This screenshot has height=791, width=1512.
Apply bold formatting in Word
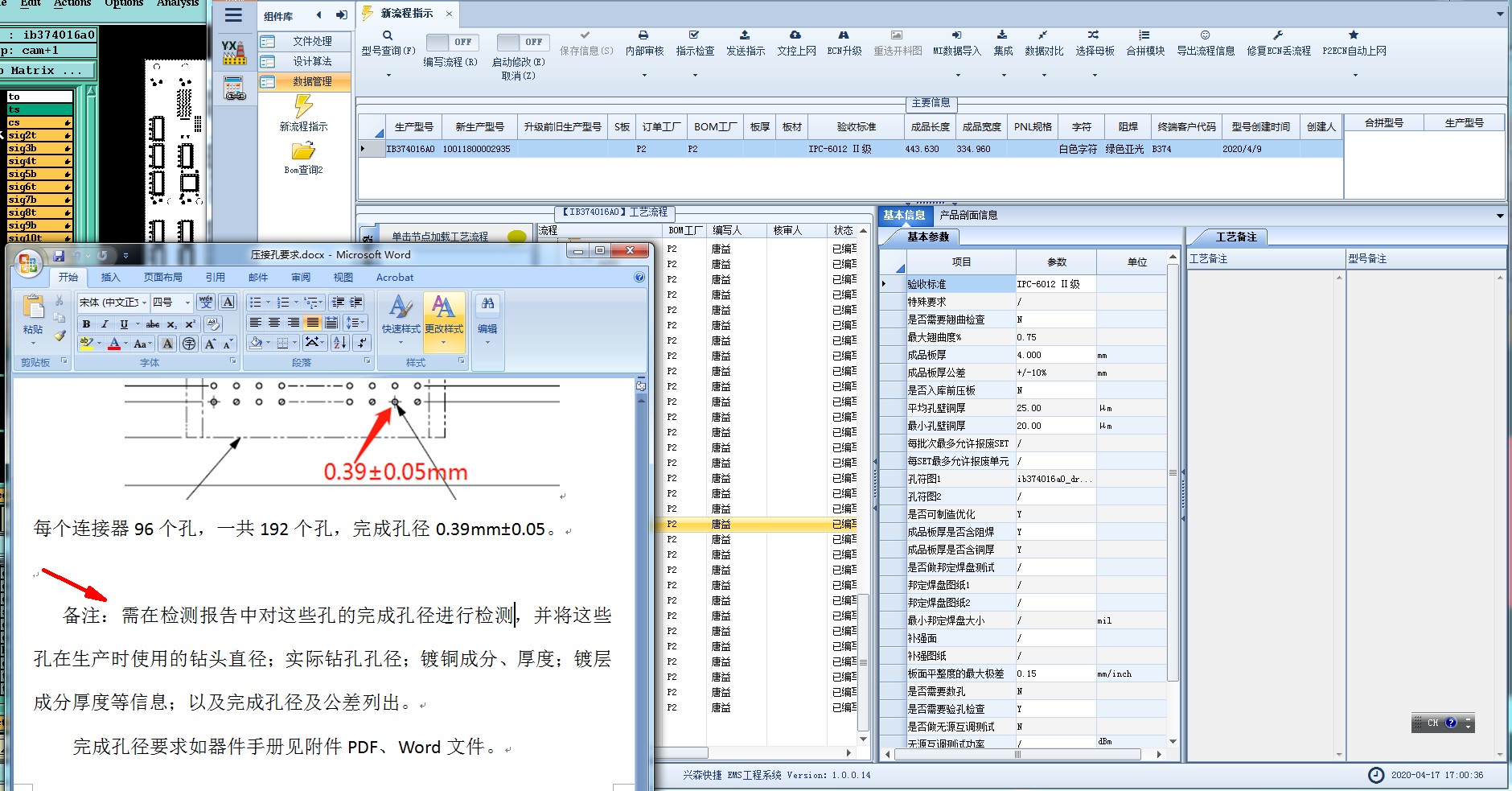point(86,324)
